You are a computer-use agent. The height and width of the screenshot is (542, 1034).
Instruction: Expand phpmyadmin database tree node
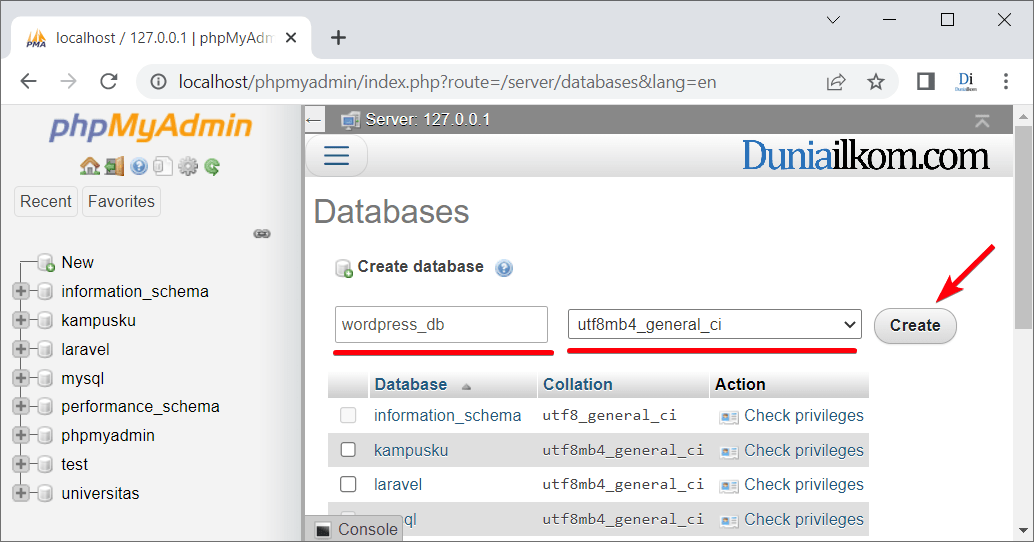[20, 435]
